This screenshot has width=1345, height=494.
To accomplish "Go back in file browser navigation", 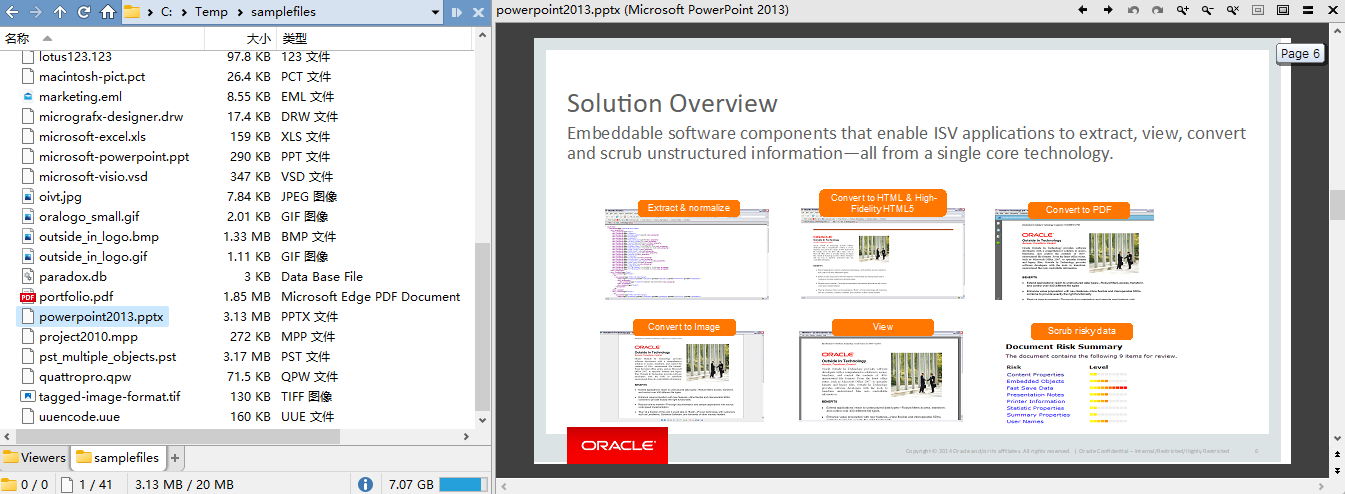I will click(x=13, y=12).
